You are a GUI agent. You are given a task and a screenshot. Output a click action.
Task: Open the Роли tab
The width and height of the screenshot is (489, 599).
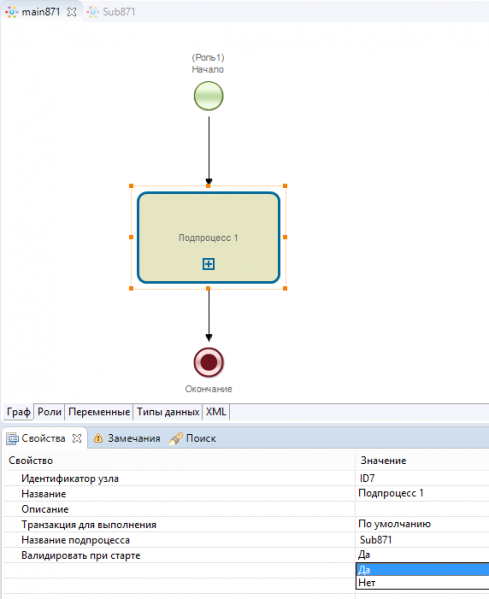point(49,412)
